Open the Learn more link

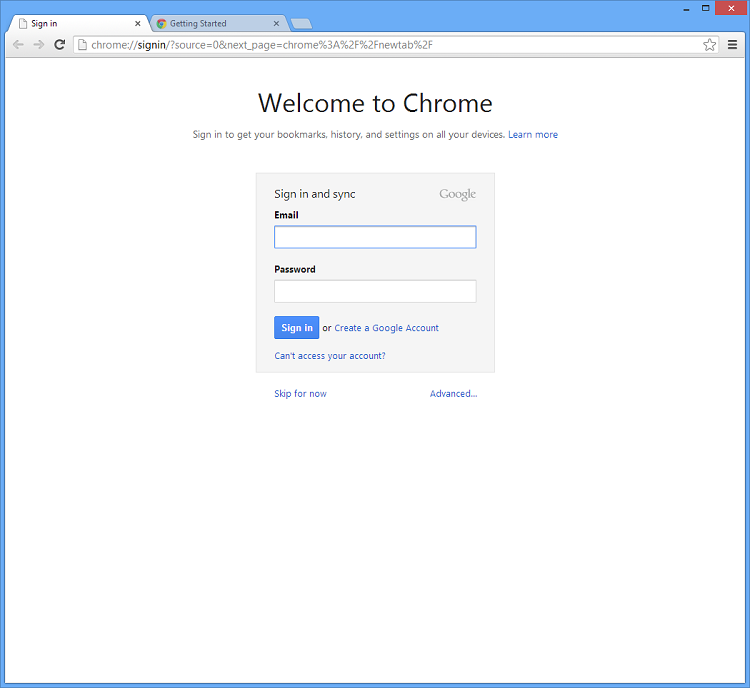(x=533, y=135)
